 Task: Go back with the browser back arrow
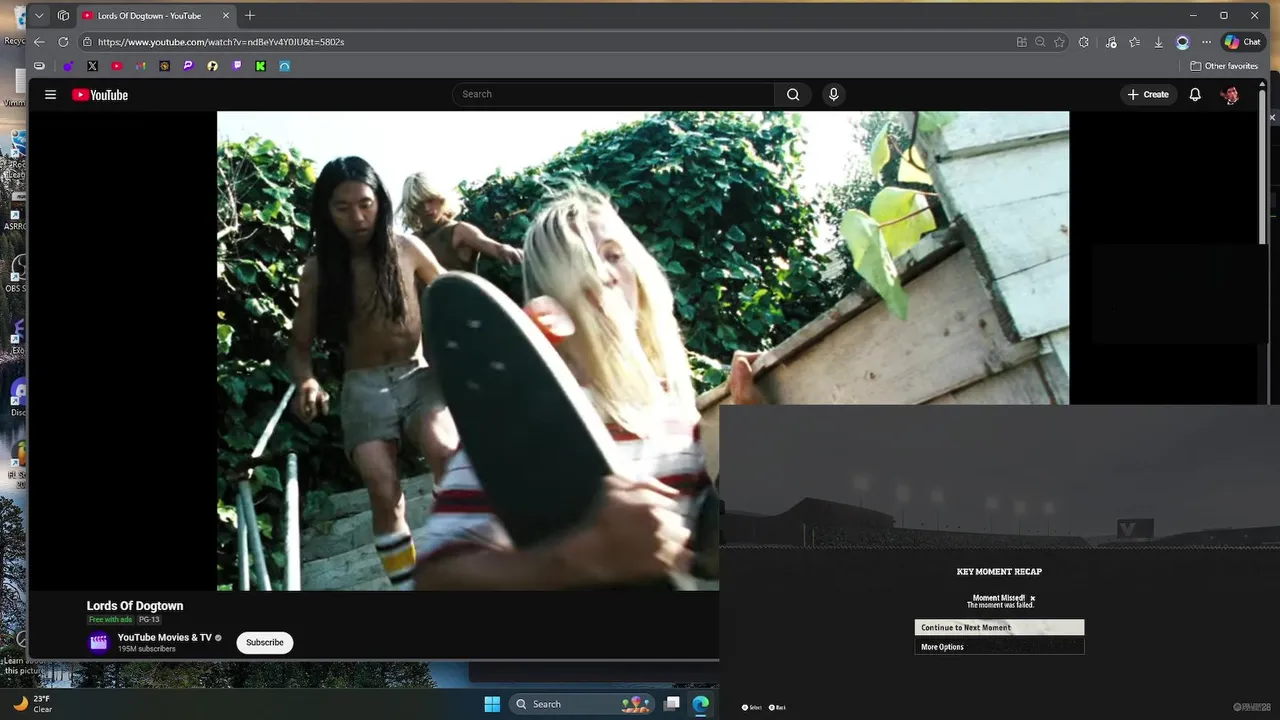pos(39,42)
